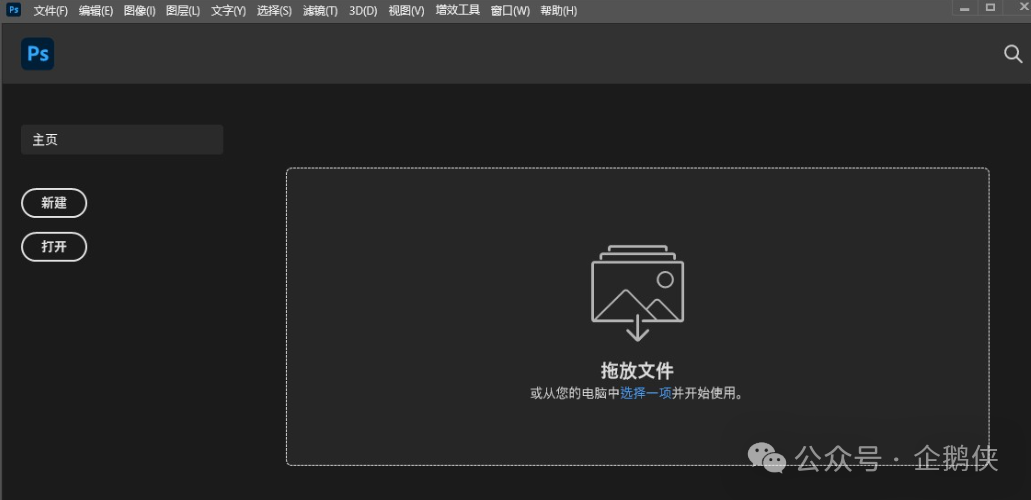Viewport: 1031px width, 500px height.
Task: Select the 主页 home tab
Action: click(122, 139)
